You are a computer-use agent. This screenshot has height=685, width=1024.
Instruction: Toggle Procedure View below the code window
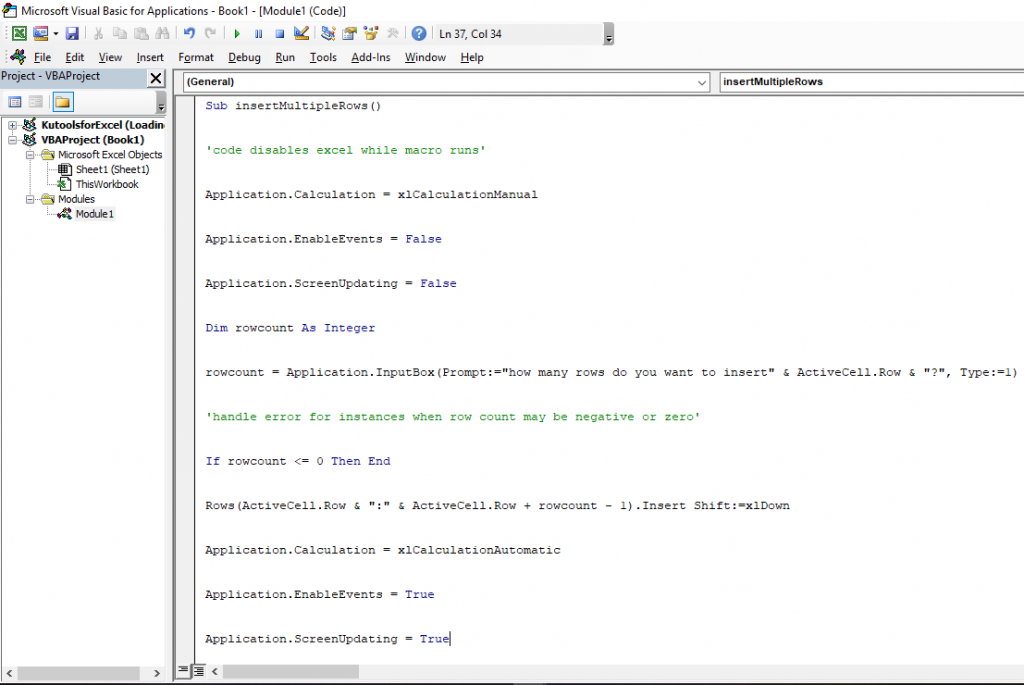click(x=183, y=671)
